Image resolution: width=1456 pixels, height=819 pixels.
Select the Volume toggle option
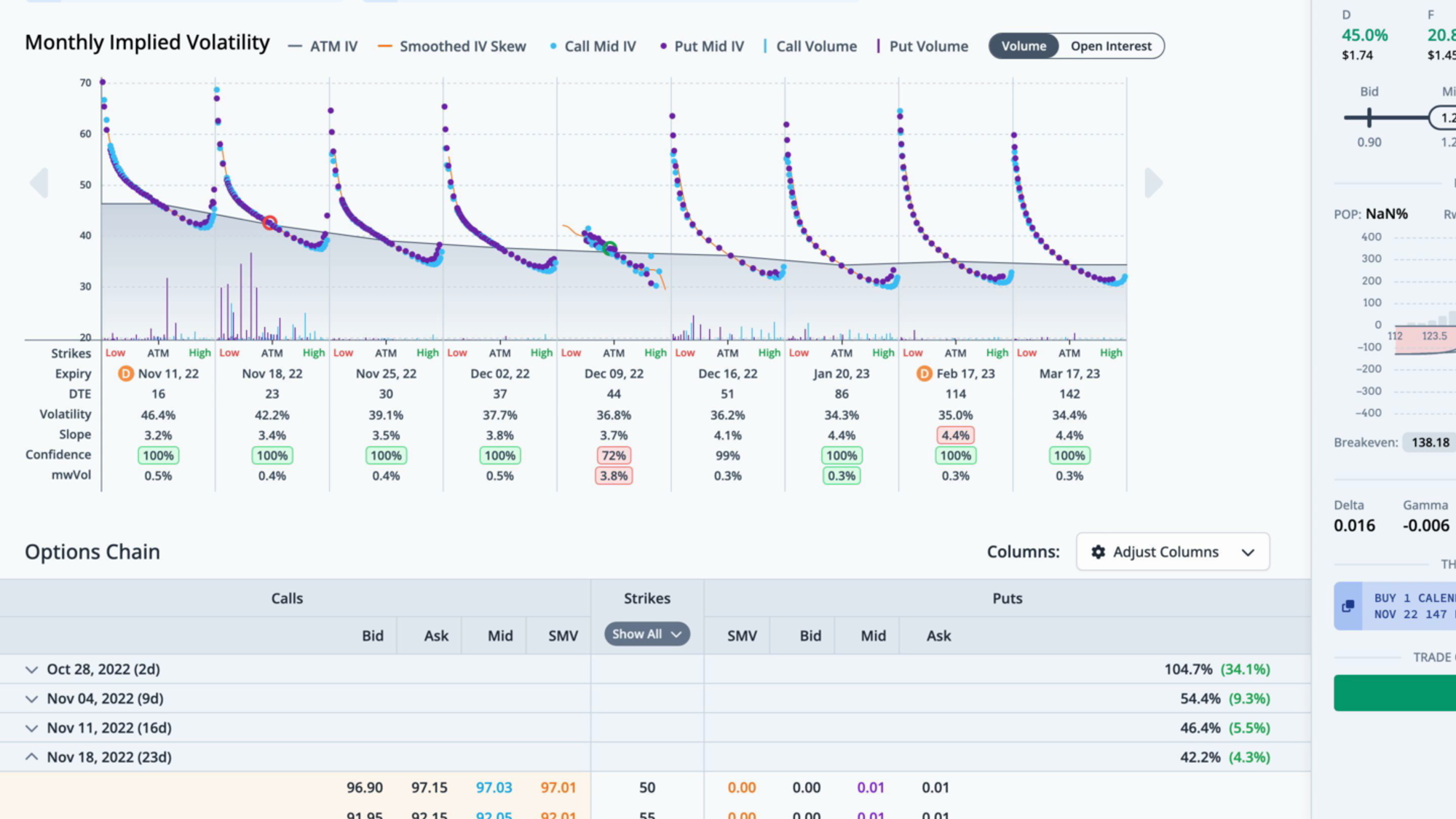pyautogui.click(x=1024, y=46)
